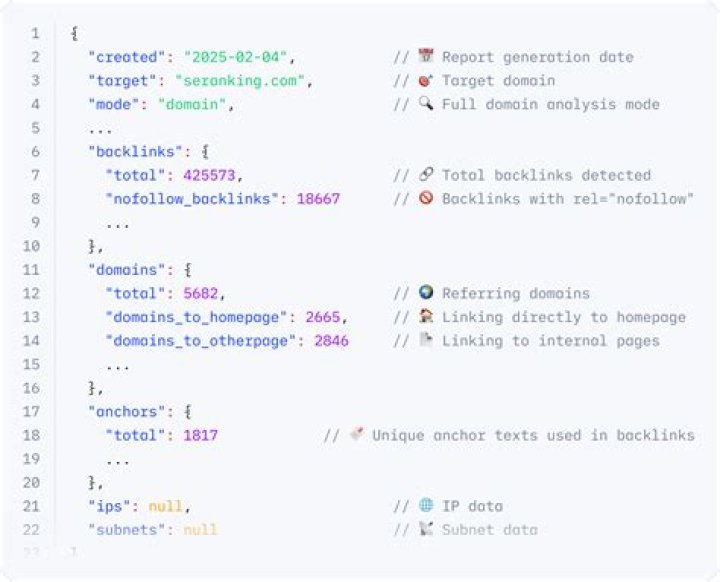Click the satellite emoji beside Subnet data
The height and width of the screenshot is (582, 720).
(x=426, y=530)
